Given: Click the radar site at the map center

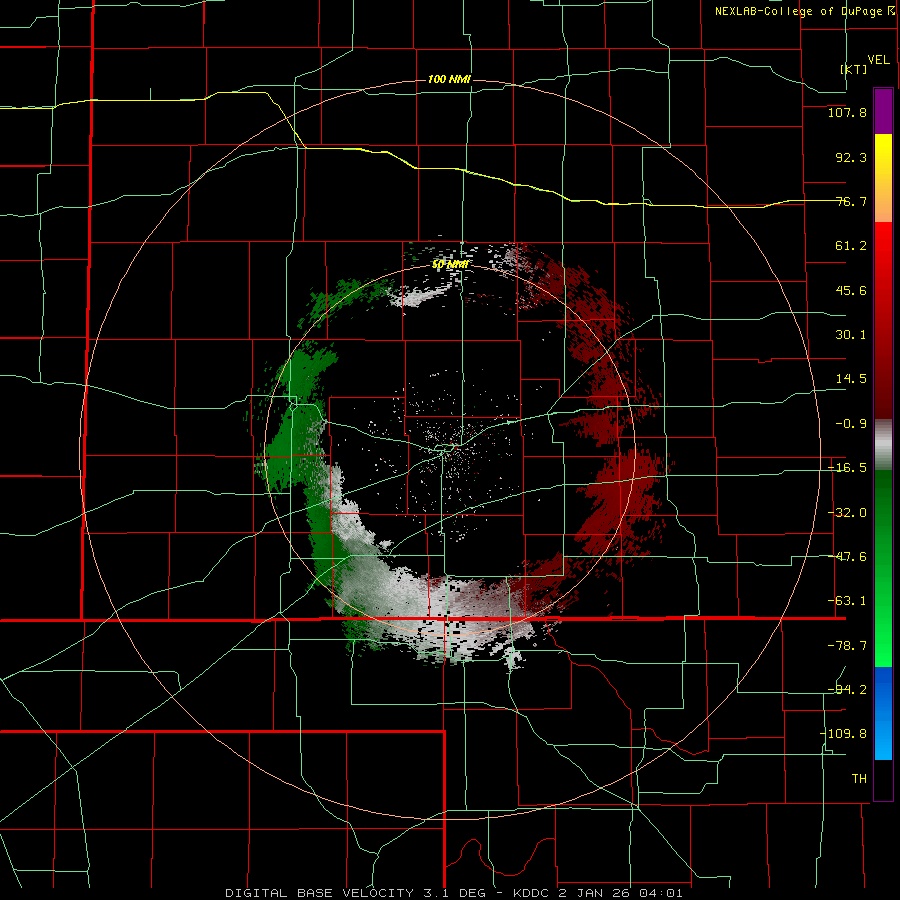Looking at the screenshot, I should pos(449,449).
